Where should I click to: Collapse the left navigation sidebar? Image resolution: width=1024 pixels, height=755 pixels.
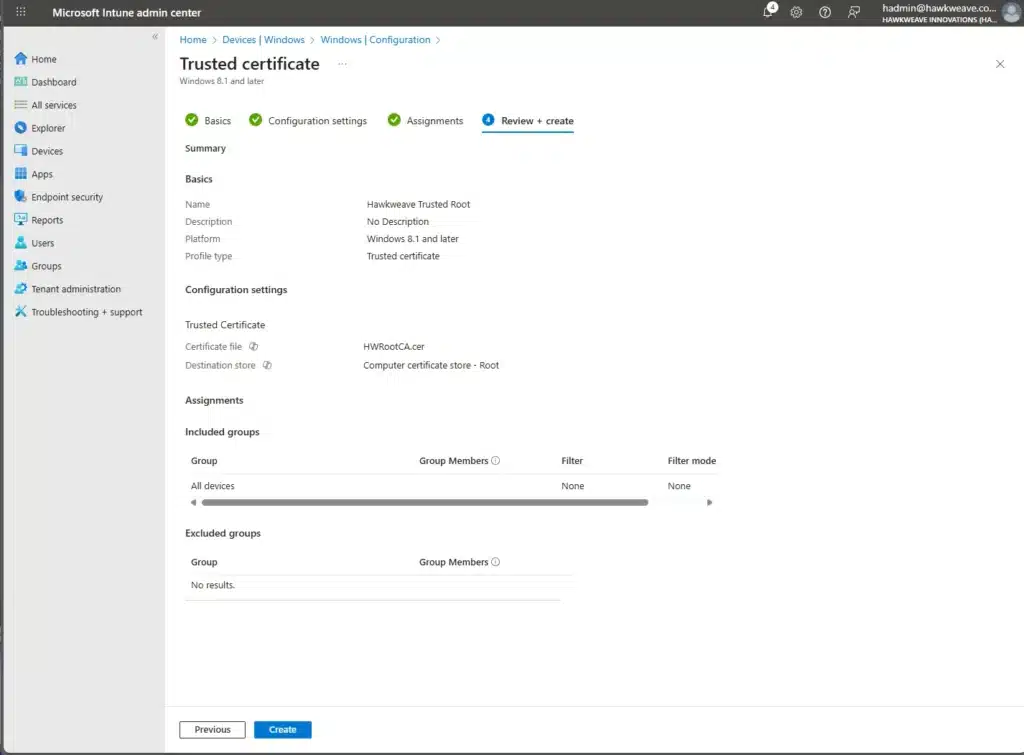coord(155,37)
